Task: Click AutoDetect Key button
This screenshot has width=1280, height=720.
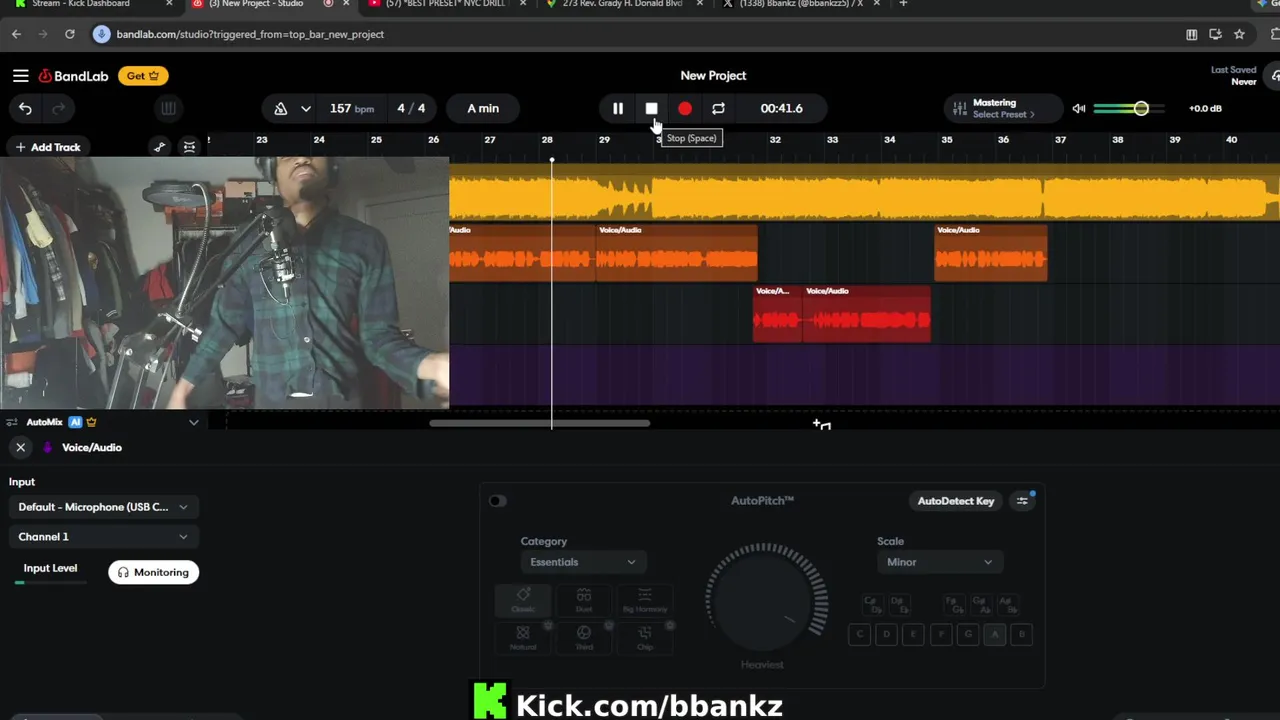Action: (x=956, y=501)
